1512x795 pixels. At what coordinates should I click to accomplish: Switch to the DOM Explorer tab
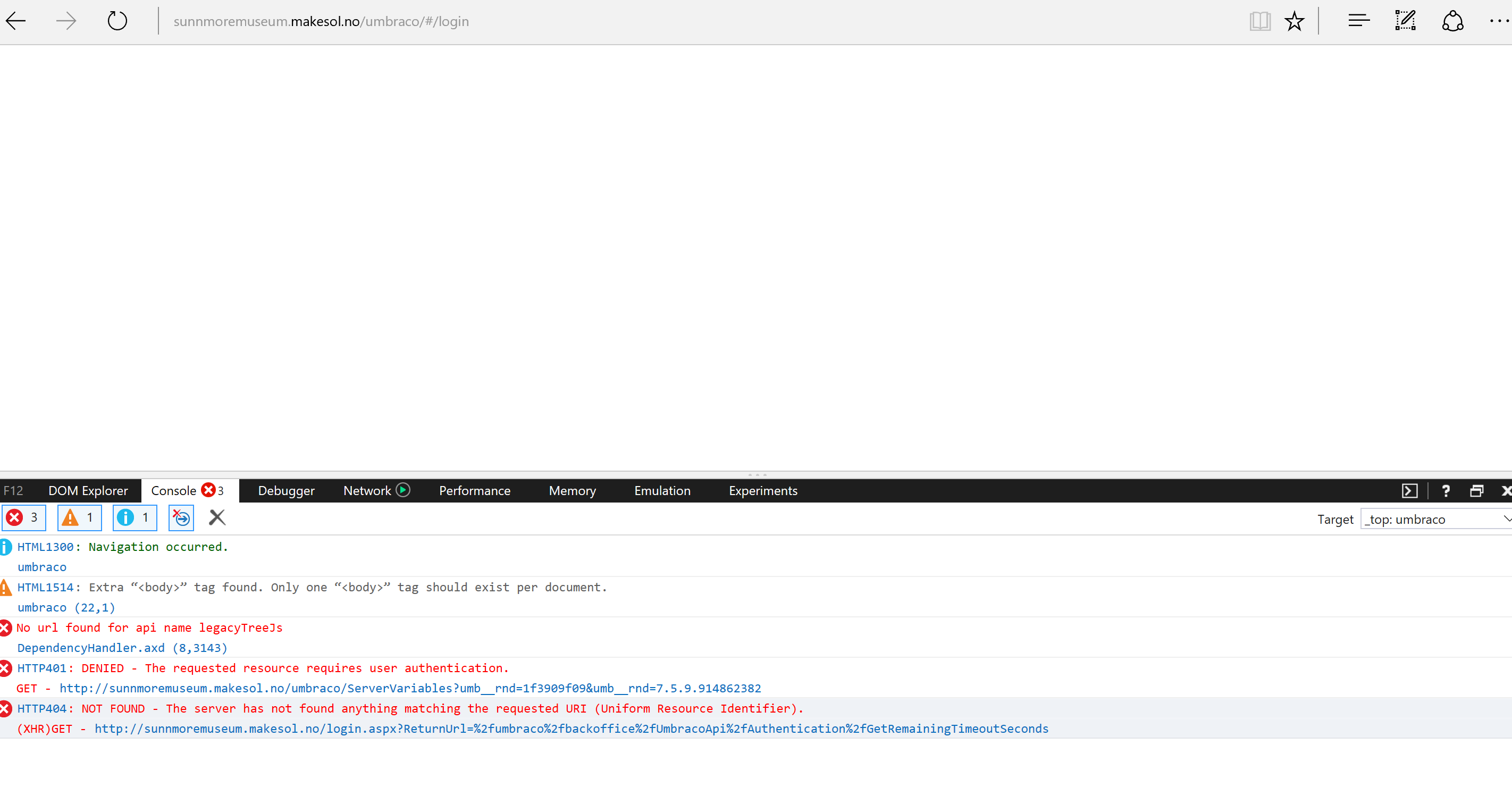(x=88, y=490)
